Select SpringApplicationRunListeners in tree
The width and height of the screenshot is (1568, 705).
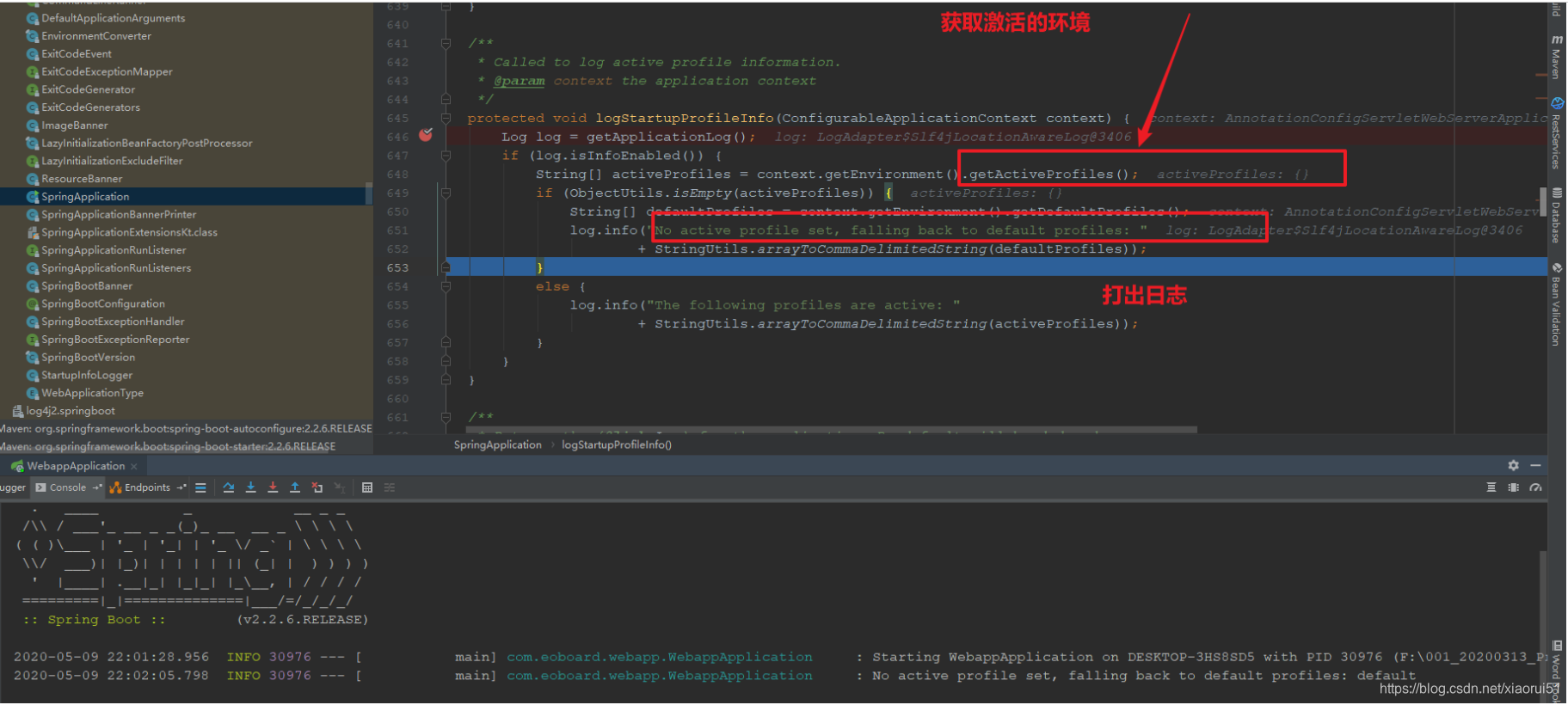(x=116, y=268)
